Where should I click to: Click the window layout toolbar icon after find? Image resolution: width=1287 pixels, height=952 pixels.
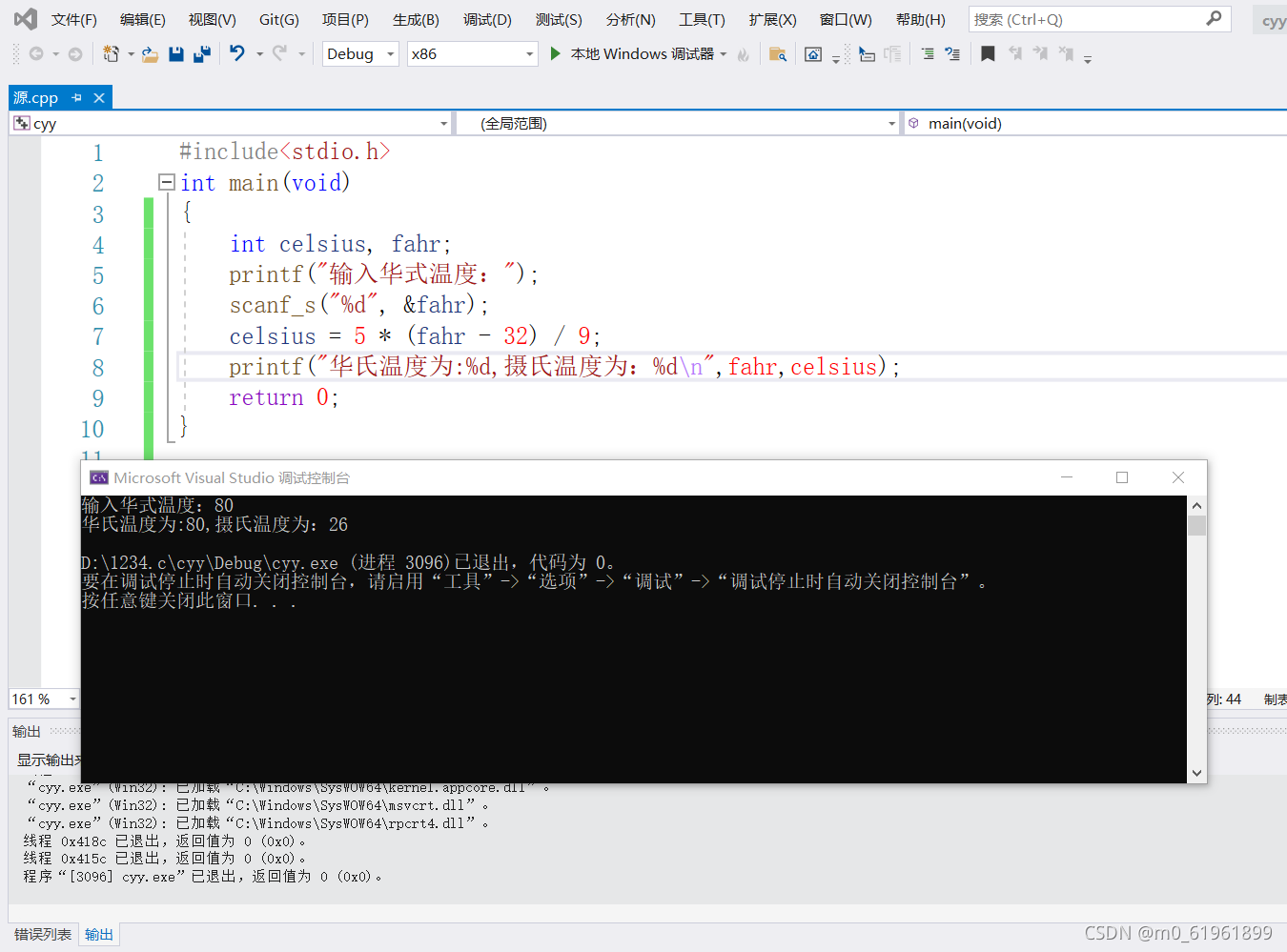coord(813,54)
